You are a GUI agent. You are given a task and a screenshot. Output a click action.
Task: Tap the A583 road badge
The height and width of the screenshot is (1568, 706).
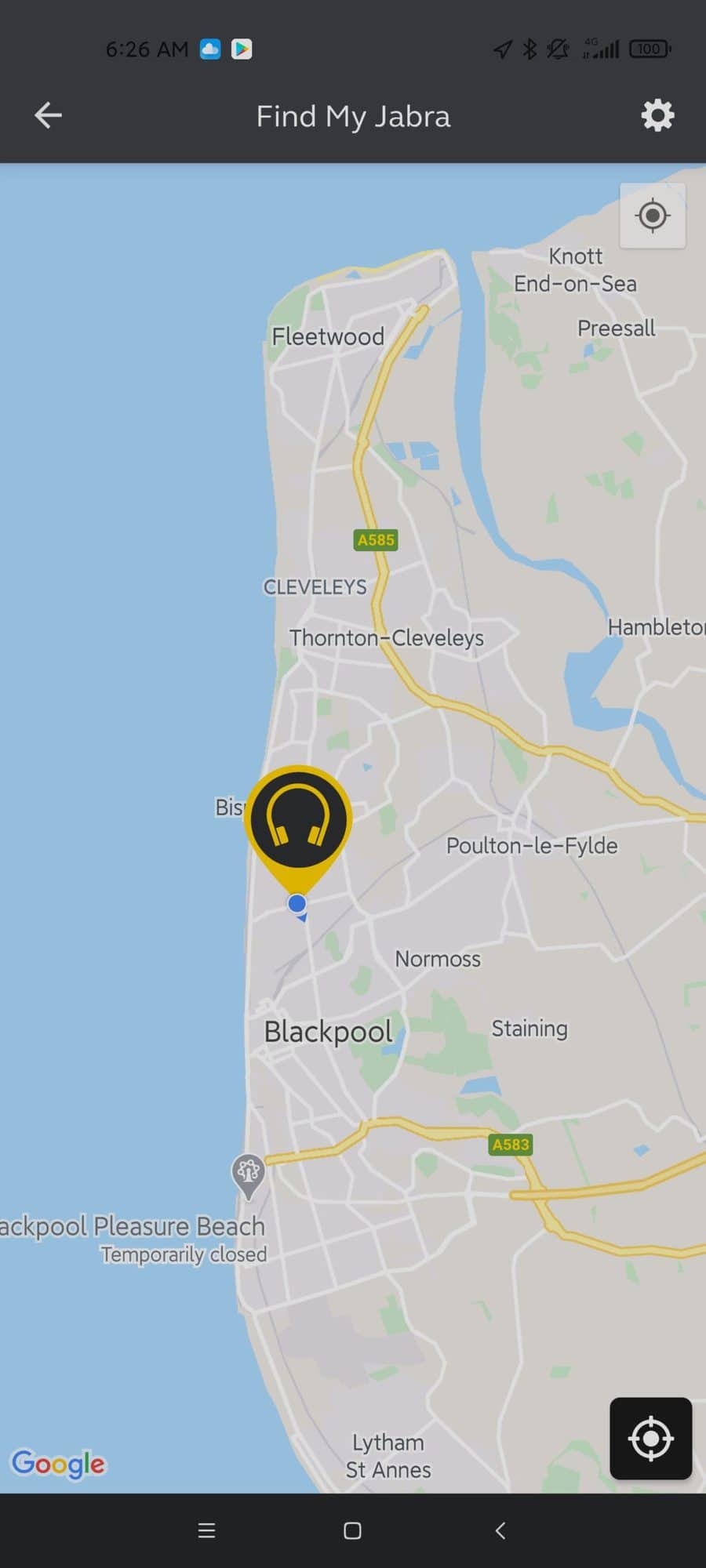click(511, 1145)
